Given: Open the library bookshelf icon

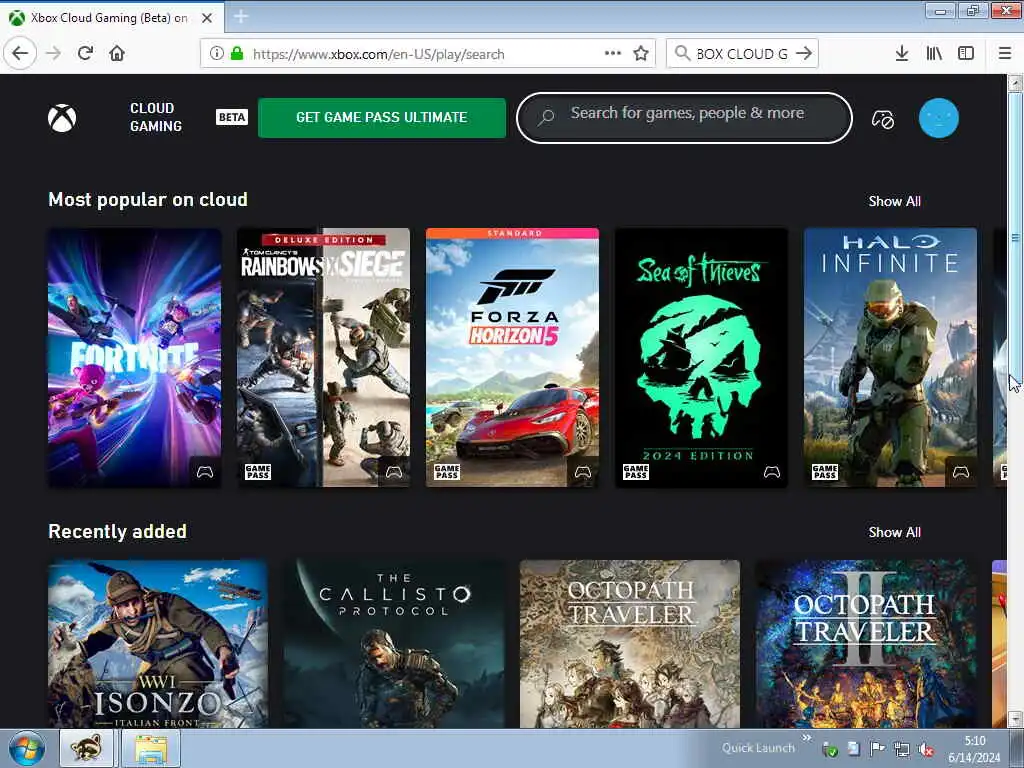Looking at the screenshot, I should point(934,54).
